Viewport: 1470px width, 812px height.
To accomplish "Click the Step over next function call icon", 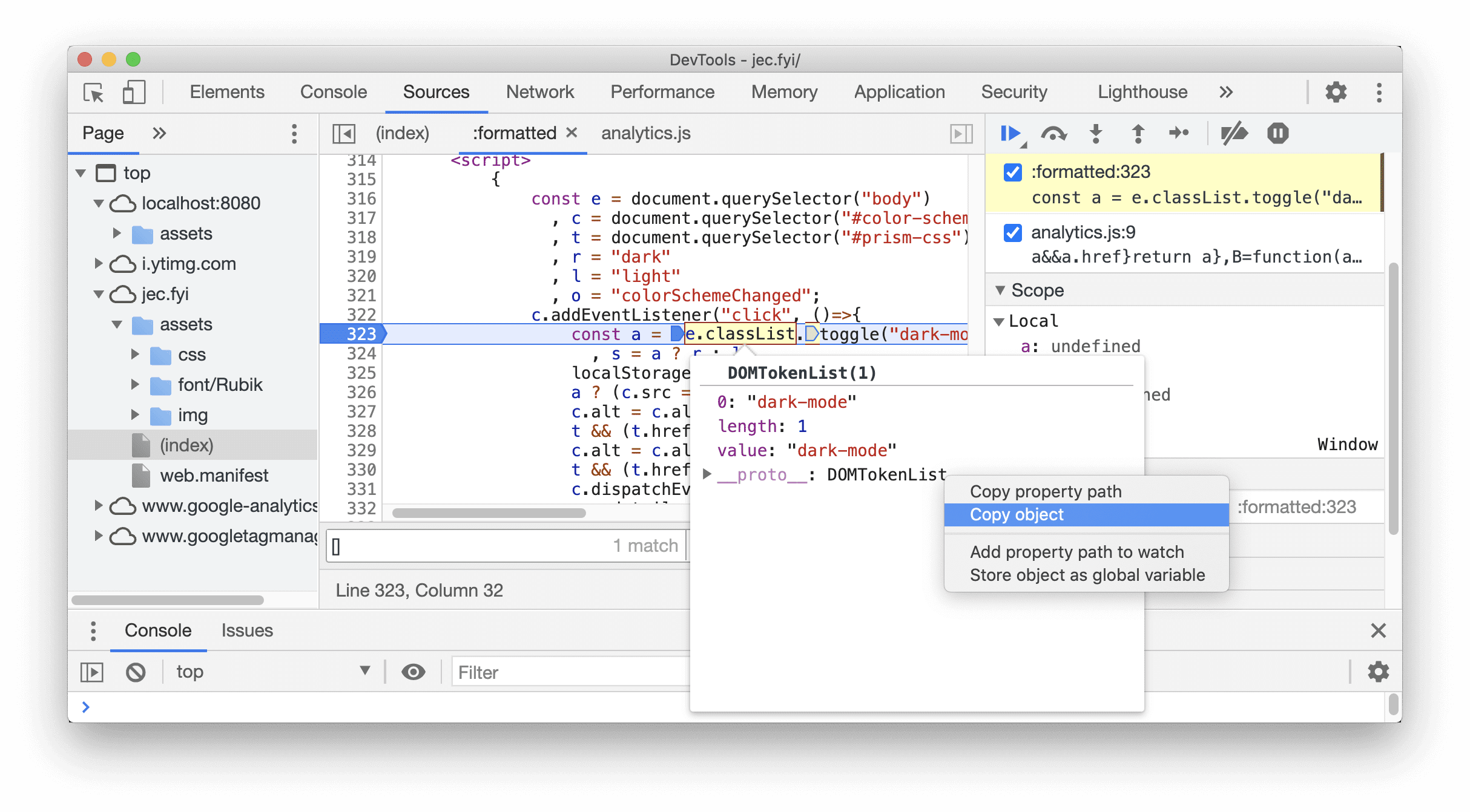I will [1053, 133].
